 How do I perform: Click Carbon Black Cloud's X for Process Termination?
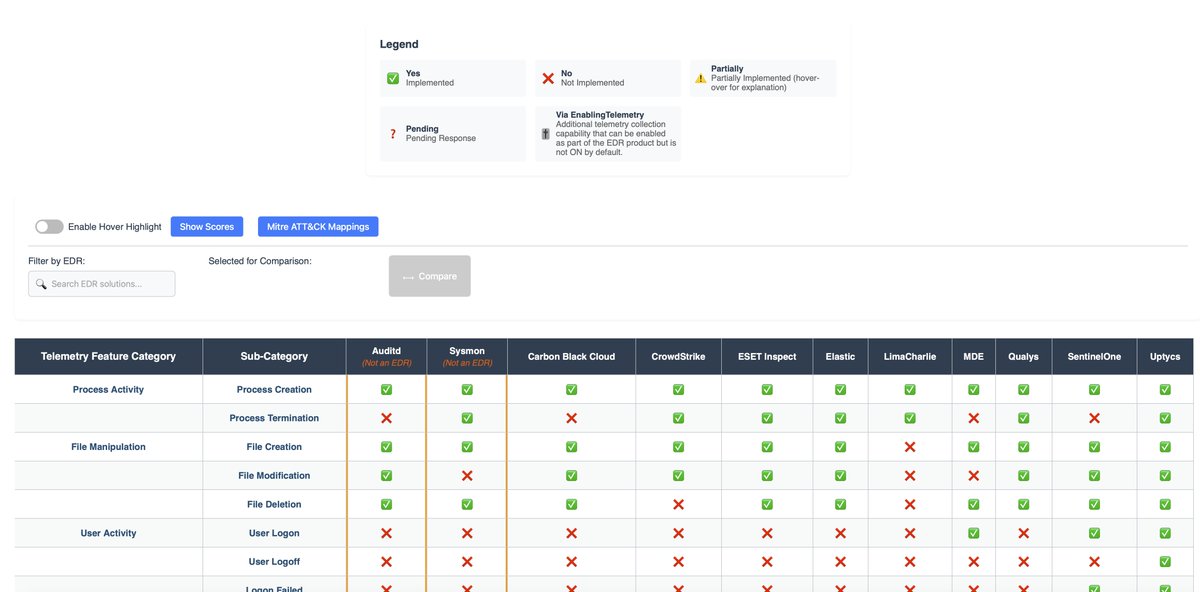pos(571,418)
